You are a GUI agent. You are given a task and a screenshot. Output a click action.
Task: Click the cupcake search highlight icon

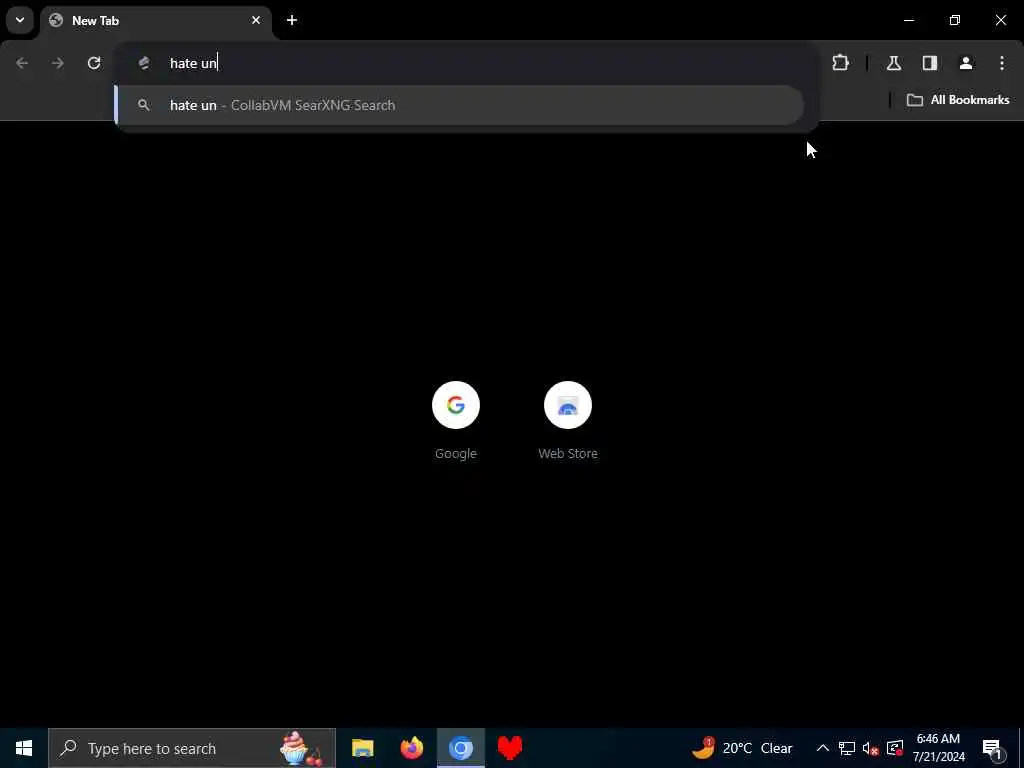[301, 748]
